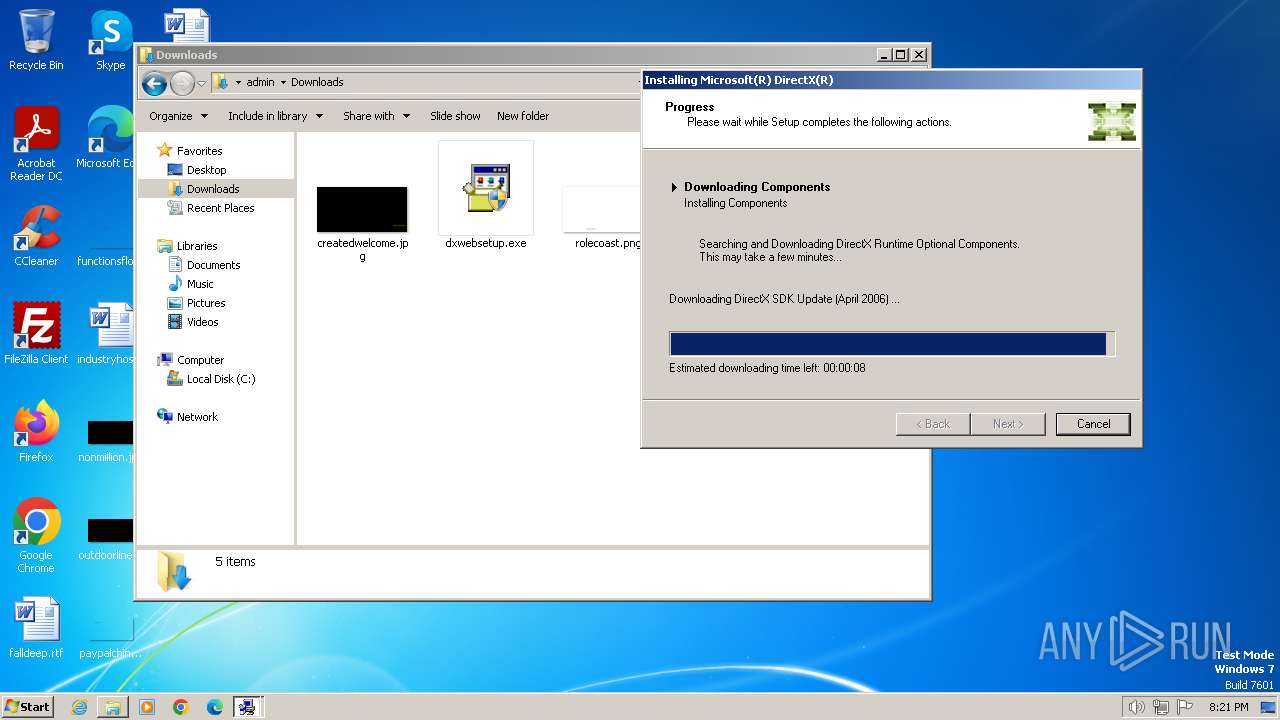Open Internet Explorer from taskbar

click(79, 707)
